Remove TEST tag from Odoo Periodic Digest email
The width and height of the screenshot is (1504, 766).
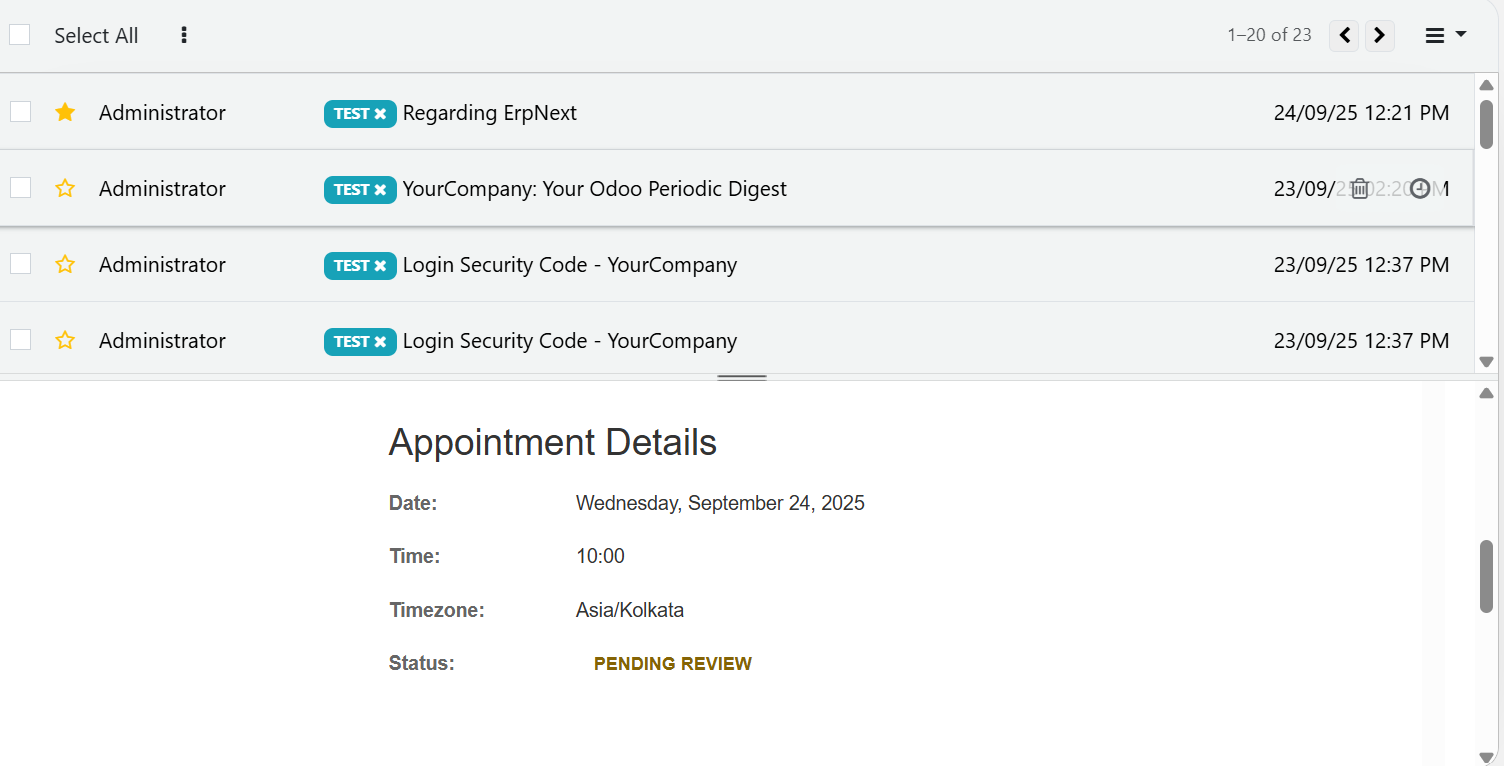pyautogui.click(x=380, y=190)
